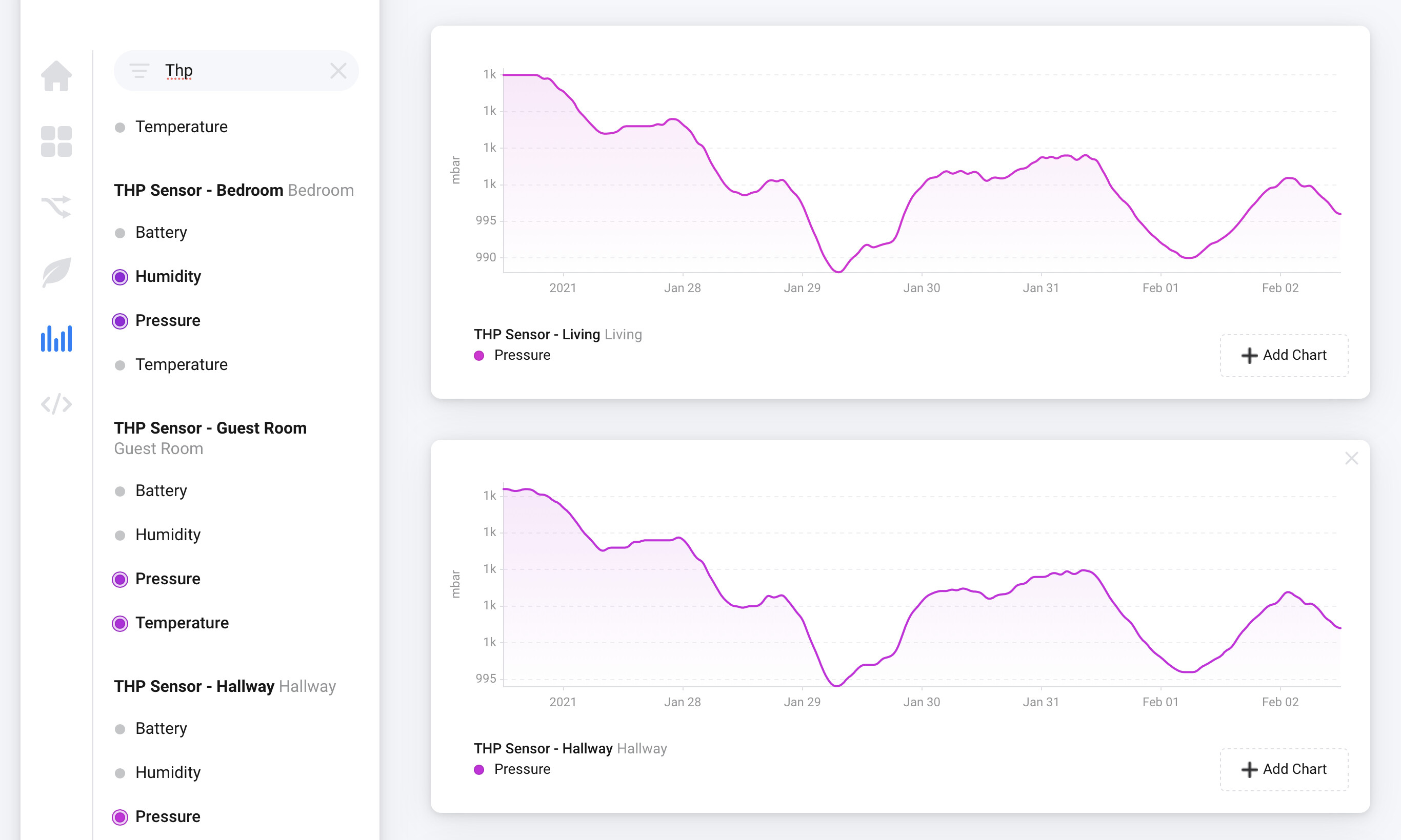Open the Energy leaf icon
The image size is (1401, 840).
click(56, 272)
